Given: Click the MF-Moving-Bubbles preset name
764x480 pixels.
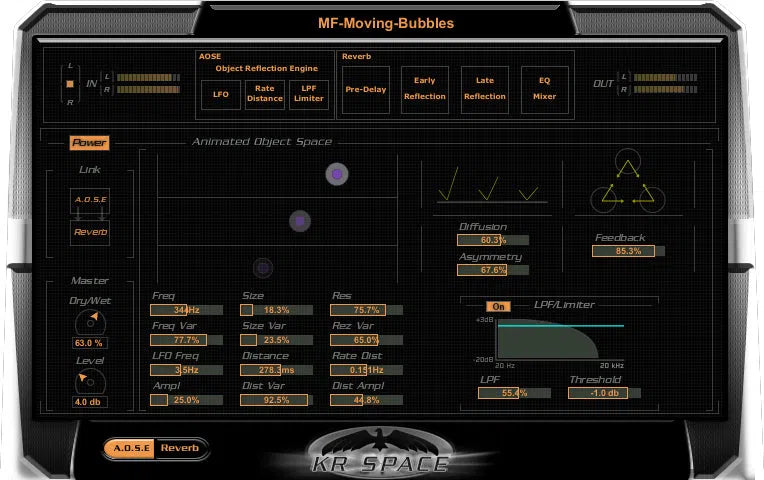Looking at the screenshot, I should pyautogui.click(x=385, y=22).
